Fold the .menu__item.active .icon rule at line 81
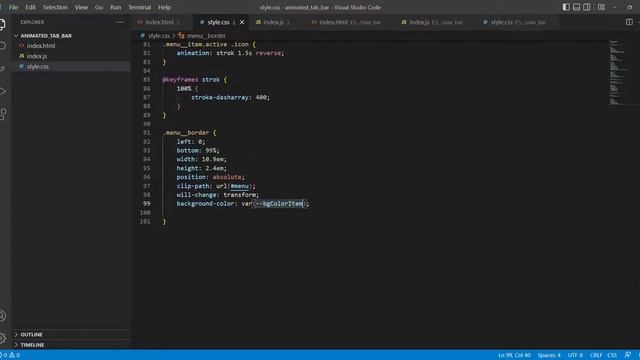This screenshot has height=360, width=640. (157, 44)
